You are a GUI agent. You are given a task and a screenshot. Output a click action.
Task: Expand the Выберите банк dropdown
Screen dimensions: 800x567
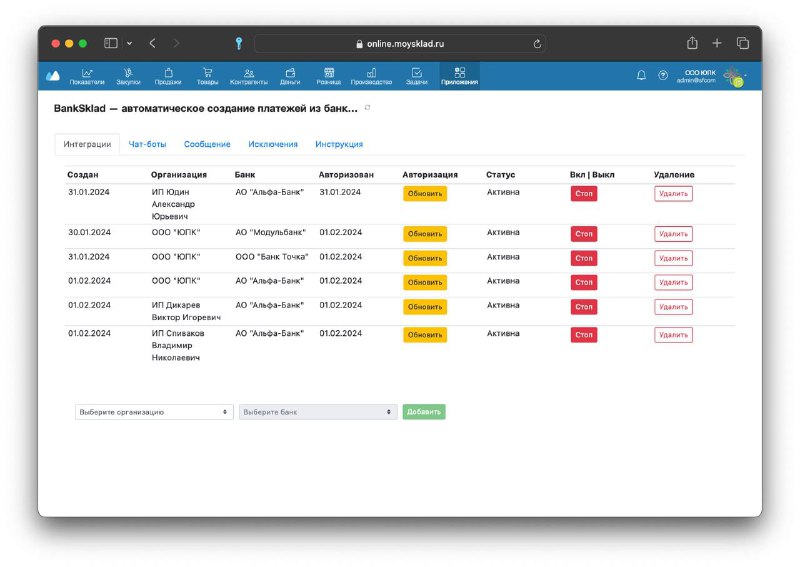point(318,412)
